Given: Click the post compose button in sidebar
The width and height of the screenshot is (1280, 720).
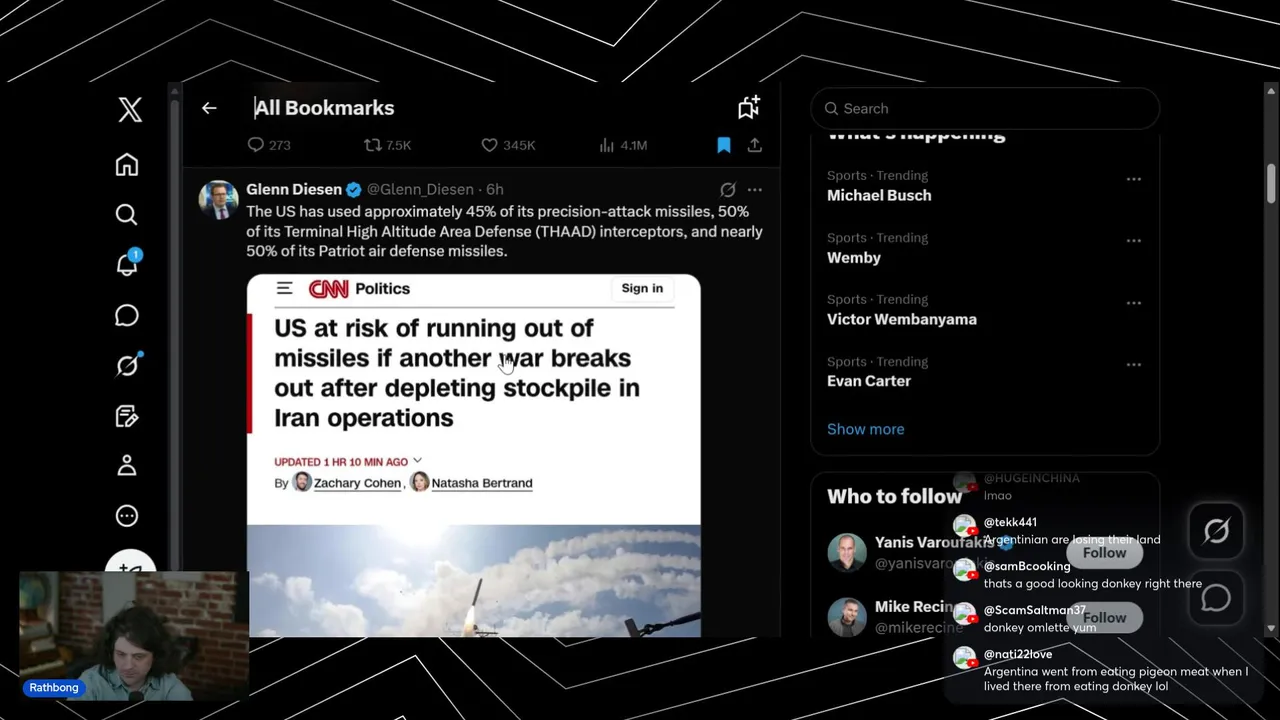Looking at the screenshot, I should click(x=130, y=564).
